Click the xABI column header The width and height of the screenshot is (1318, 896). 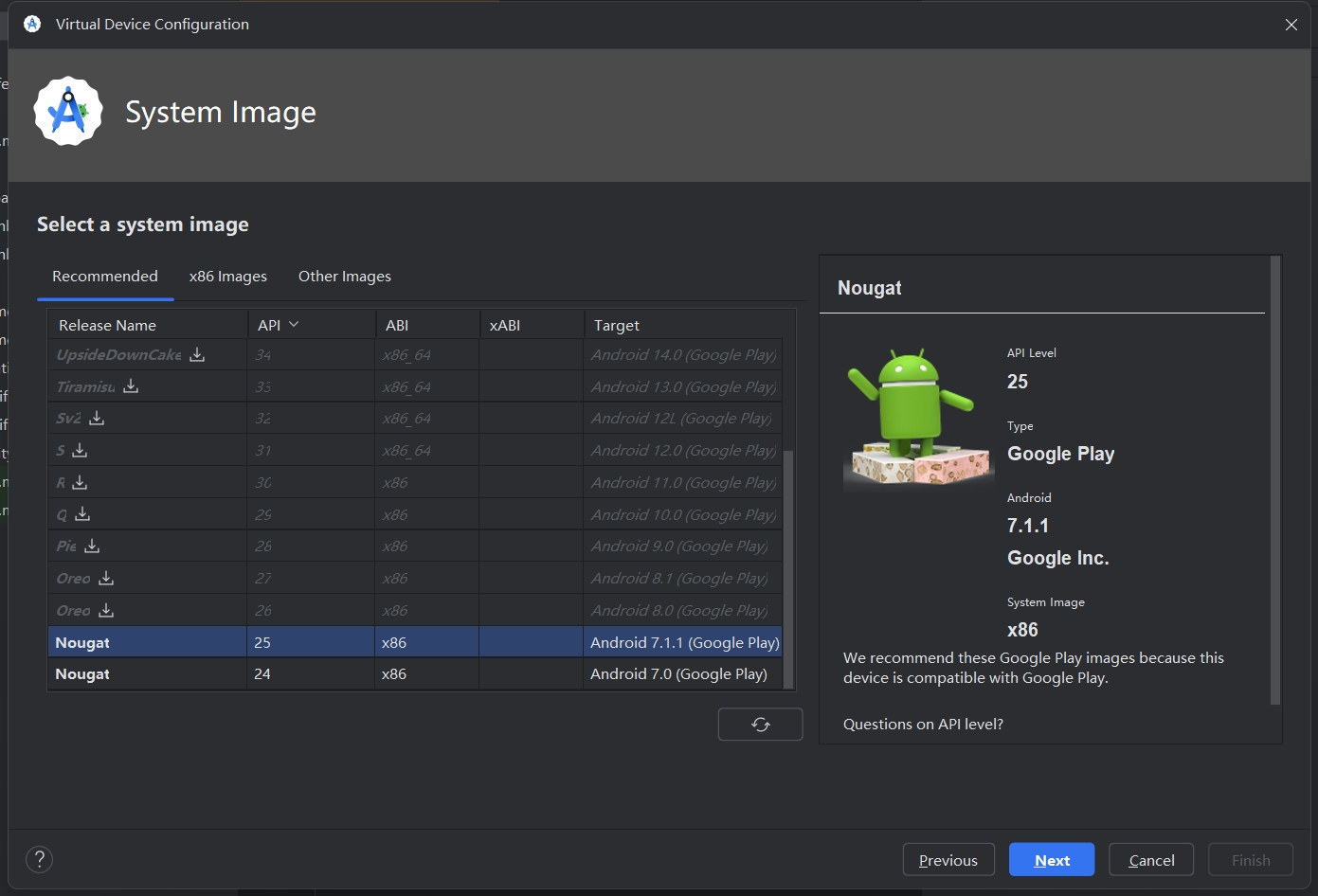(532, 325)
